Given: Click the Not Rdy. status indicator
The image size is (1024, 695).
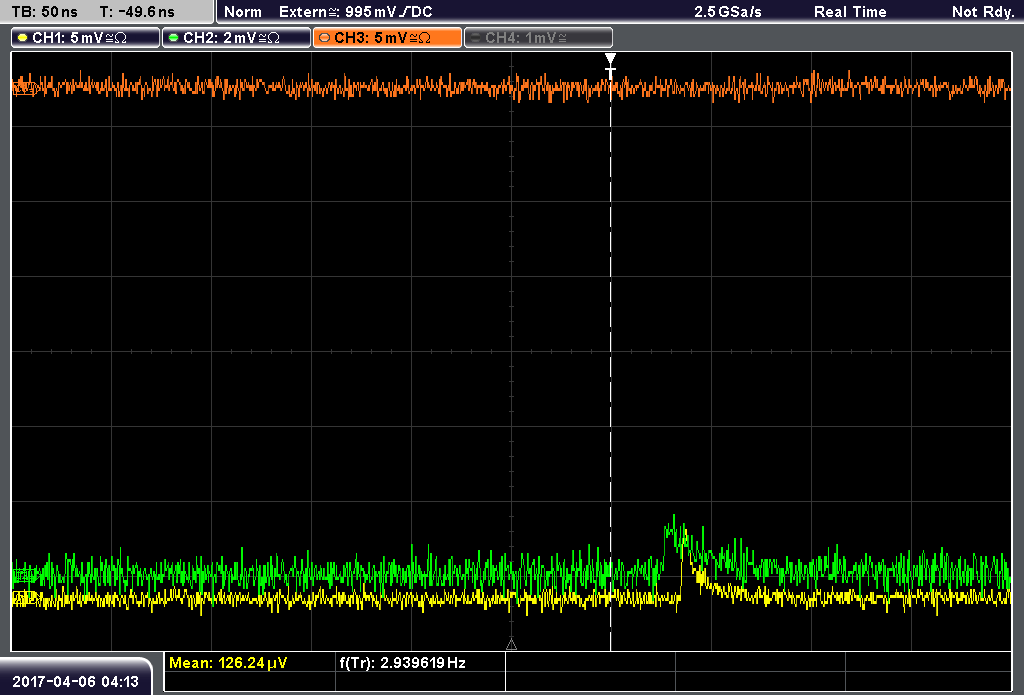Looking at the screenshot, I should click(x=982, y=12).
